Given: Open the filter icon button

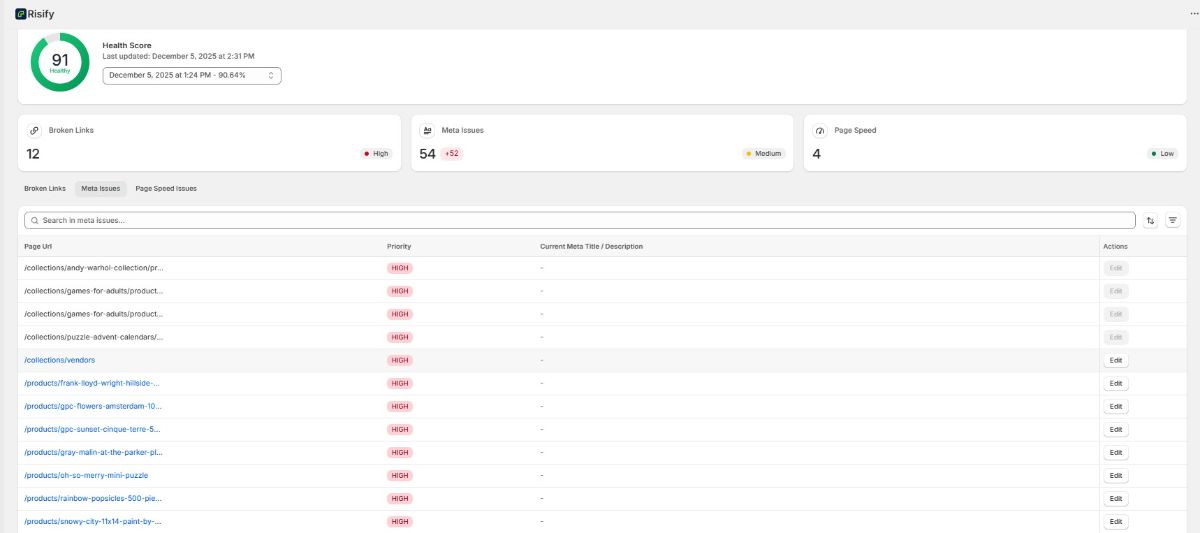Looking at the screenshot, I should (x=1173, y=220).
